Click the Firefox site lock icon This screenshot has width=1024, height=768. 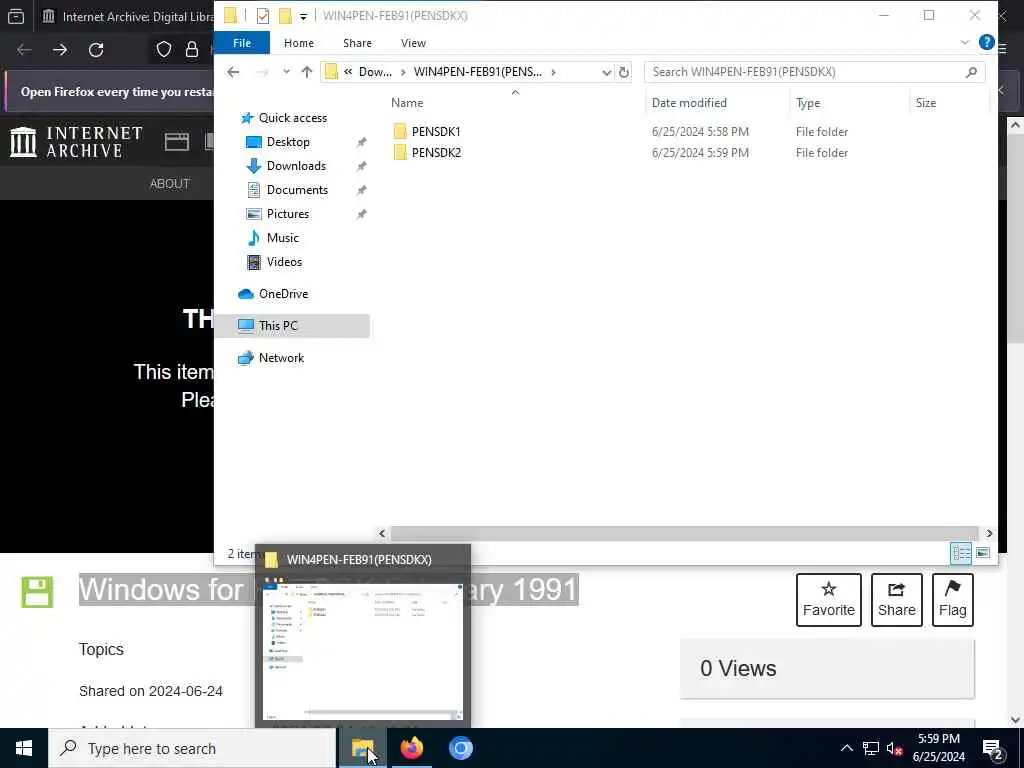coord(191,50)
